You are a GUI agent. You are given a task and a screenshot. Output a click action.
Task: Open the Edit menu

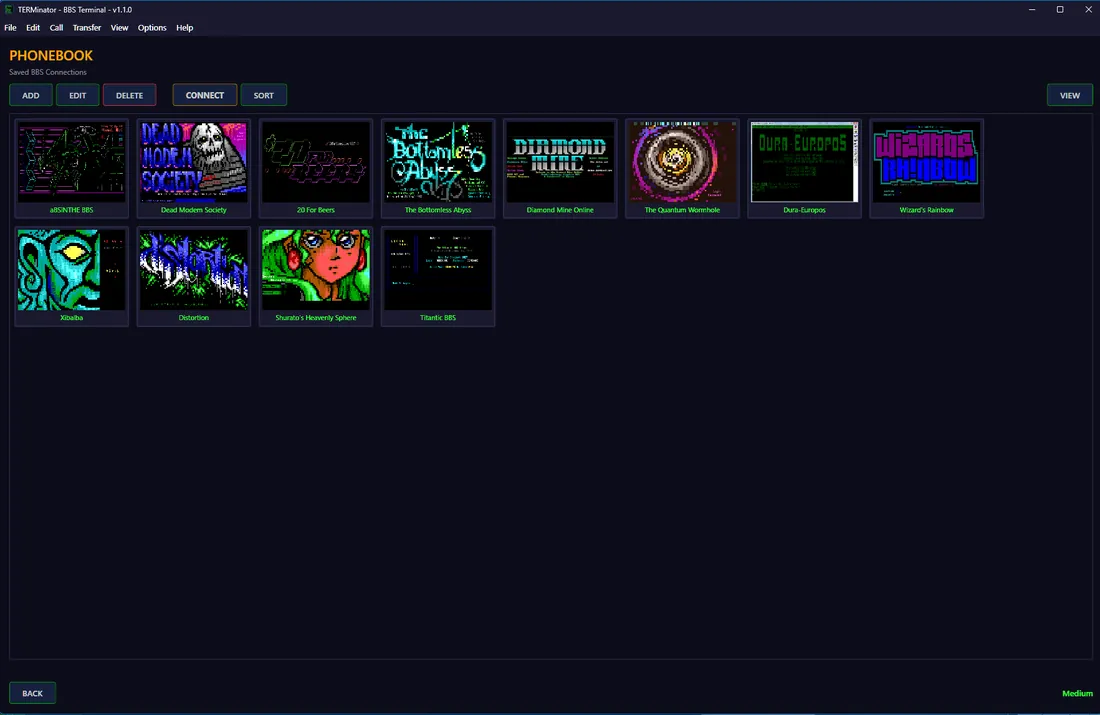33,28
